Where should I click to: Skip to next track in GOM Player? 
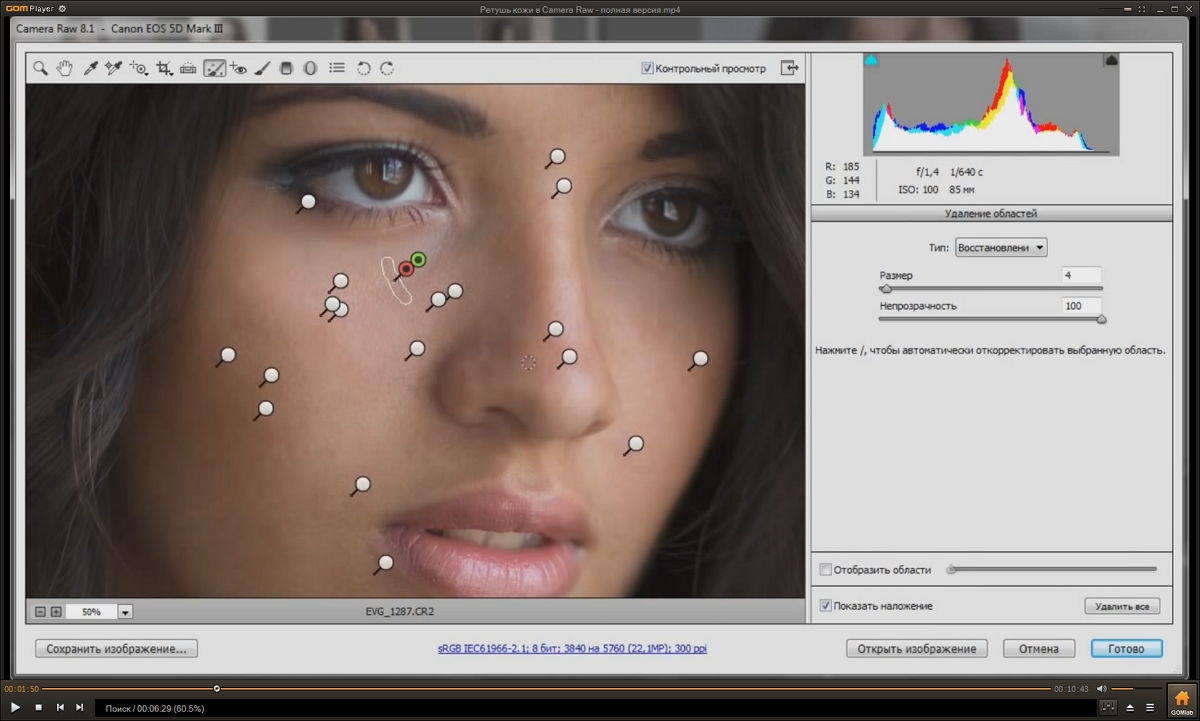[x=80, y=707]
